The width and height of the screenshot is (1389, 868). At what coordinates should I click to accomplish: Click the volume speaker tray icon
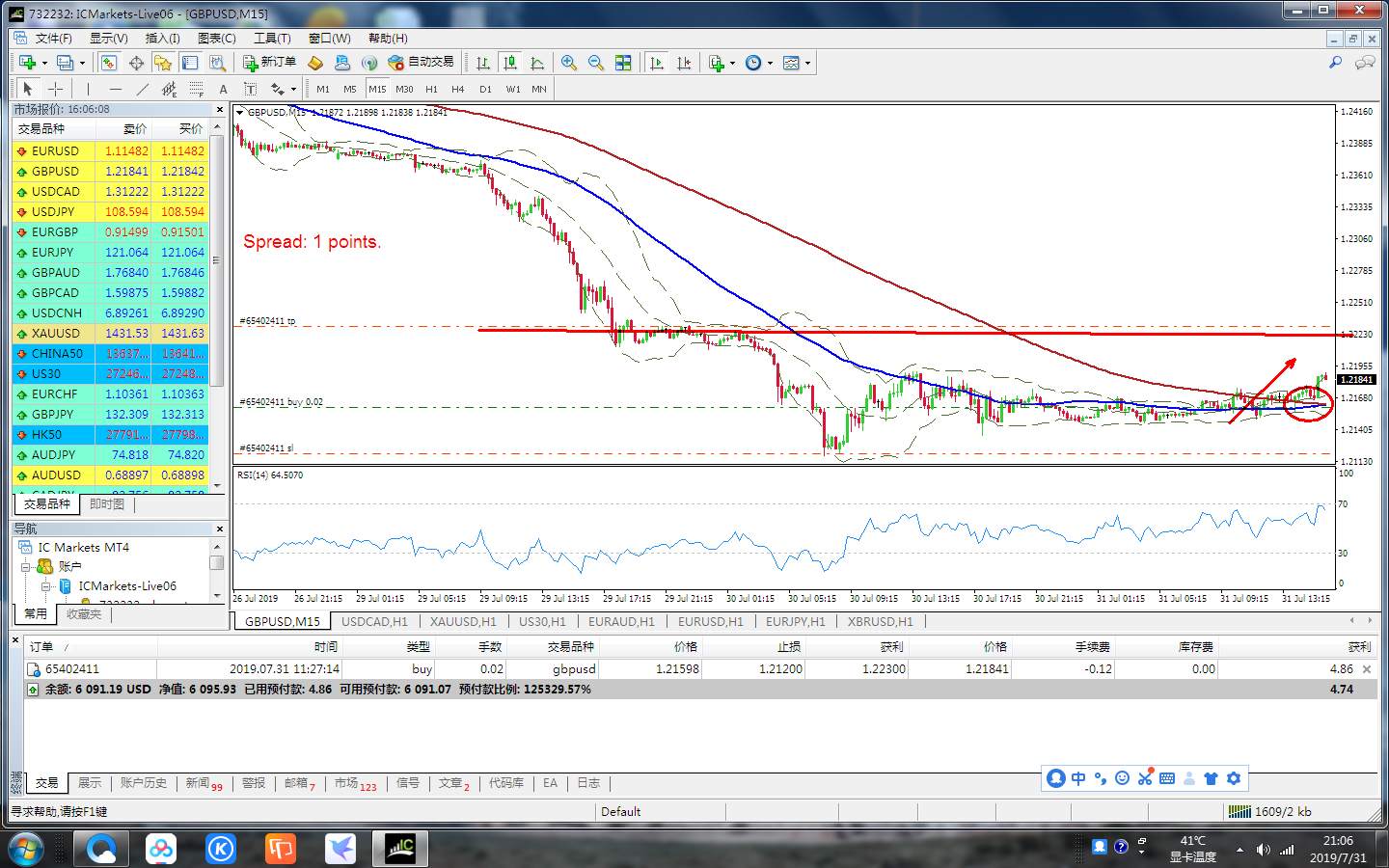(1263, 850)
